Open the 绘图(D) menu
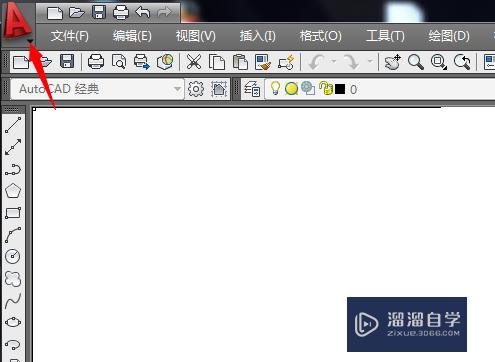 [x=449, y=36]
